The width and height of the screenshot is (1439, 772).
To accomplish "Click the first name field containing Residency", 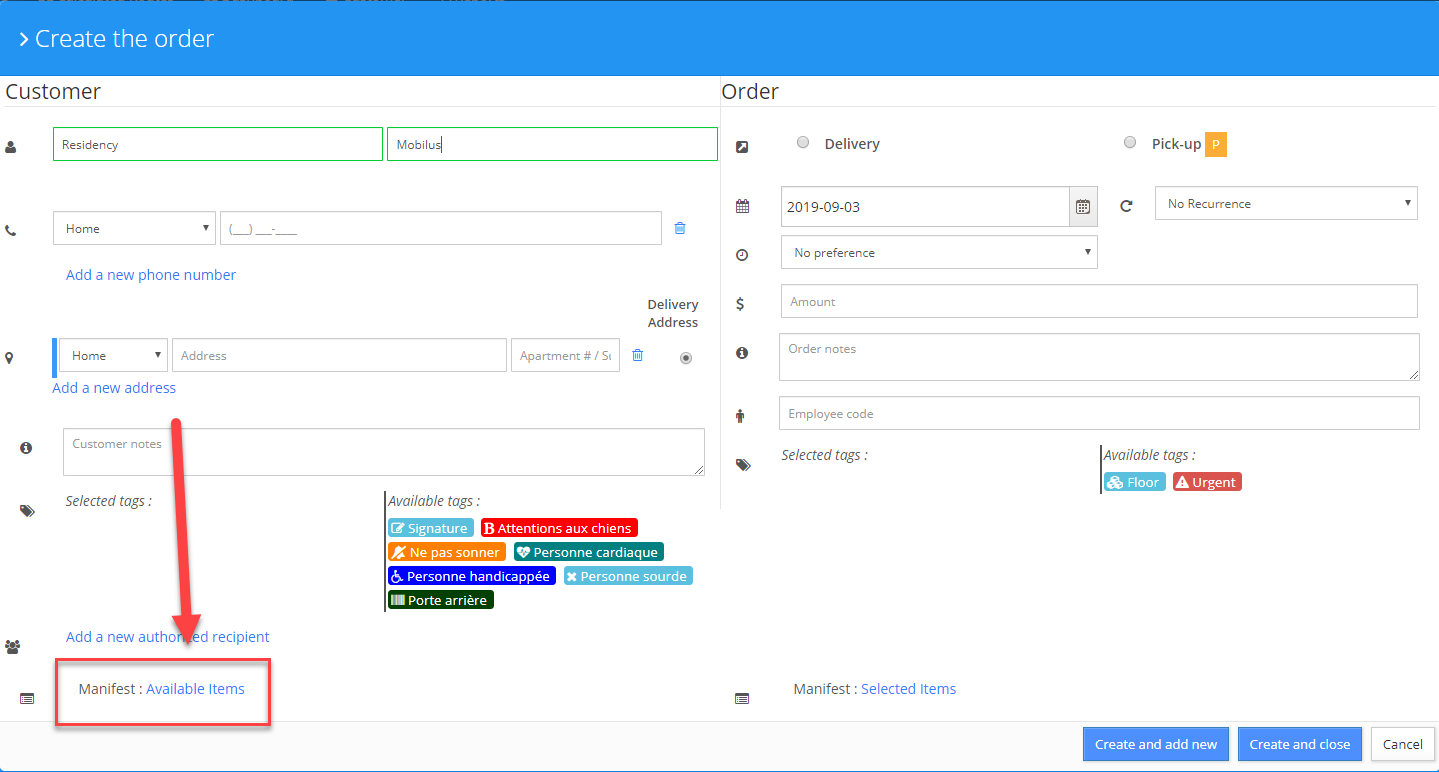I will pos(218,144).
